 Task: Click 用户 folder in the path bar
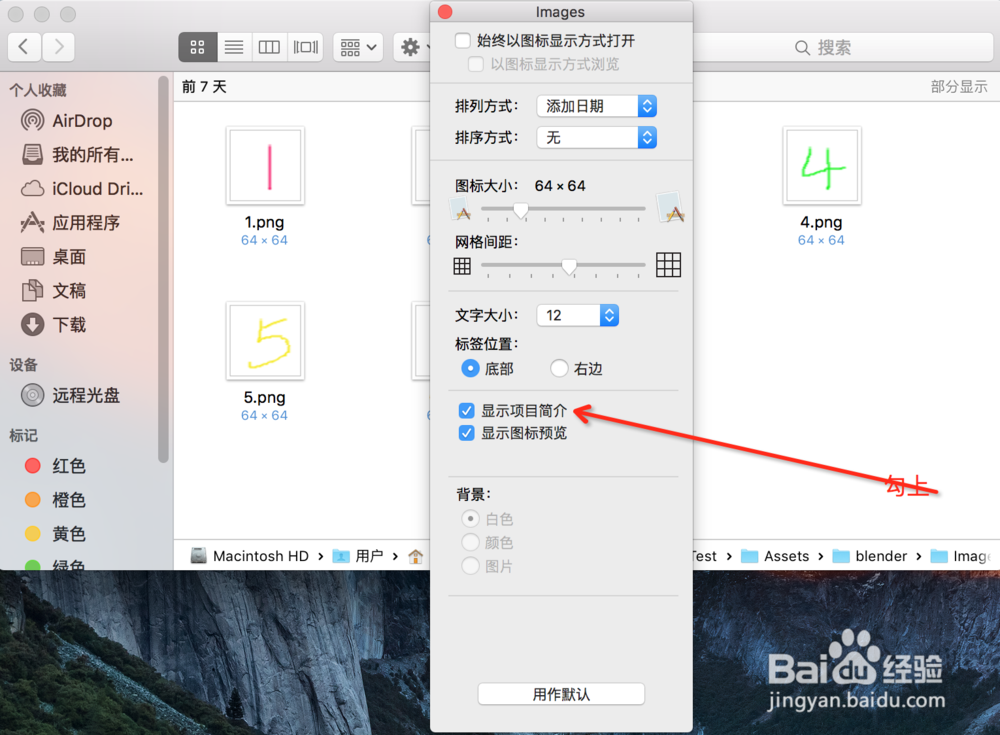click(x=358, y=556)
